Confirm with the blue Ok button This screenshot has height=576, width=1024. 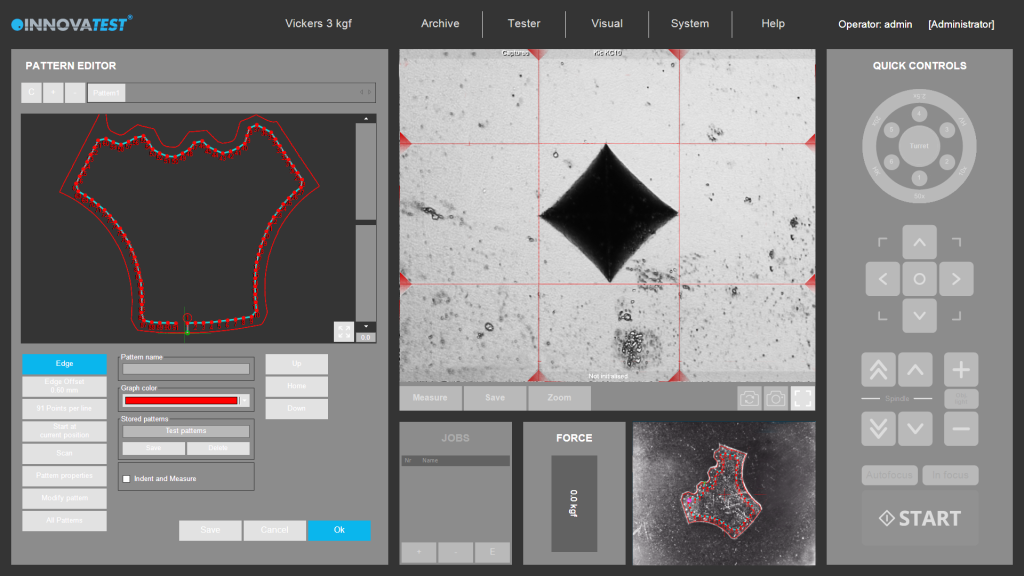339,530
